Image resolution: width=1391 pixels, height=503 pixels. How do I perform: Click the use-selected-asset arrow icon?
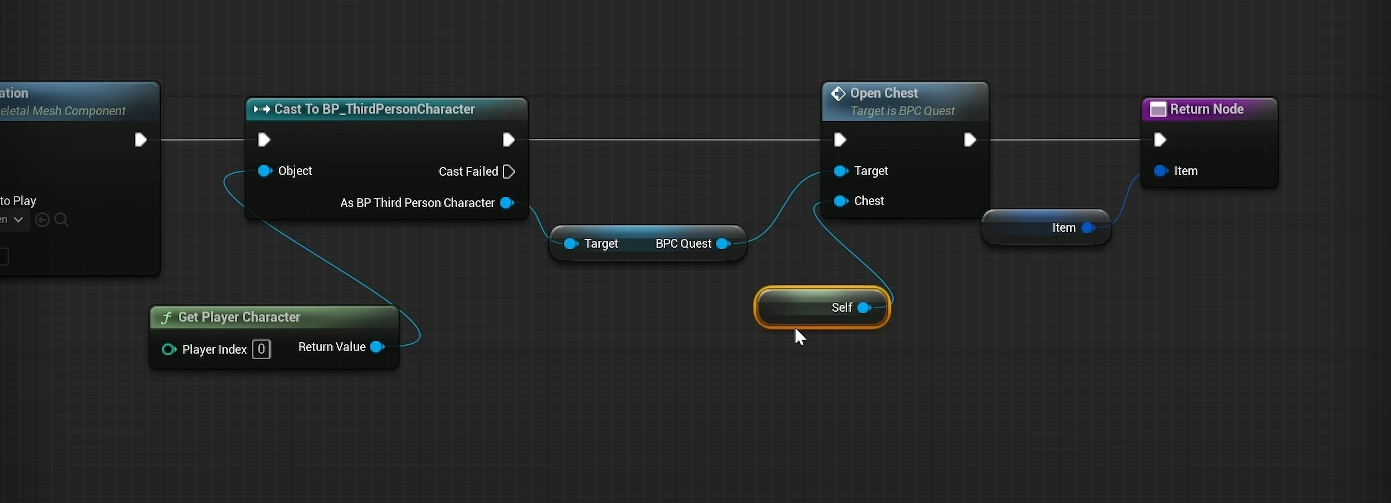click(x=42, y=220)
